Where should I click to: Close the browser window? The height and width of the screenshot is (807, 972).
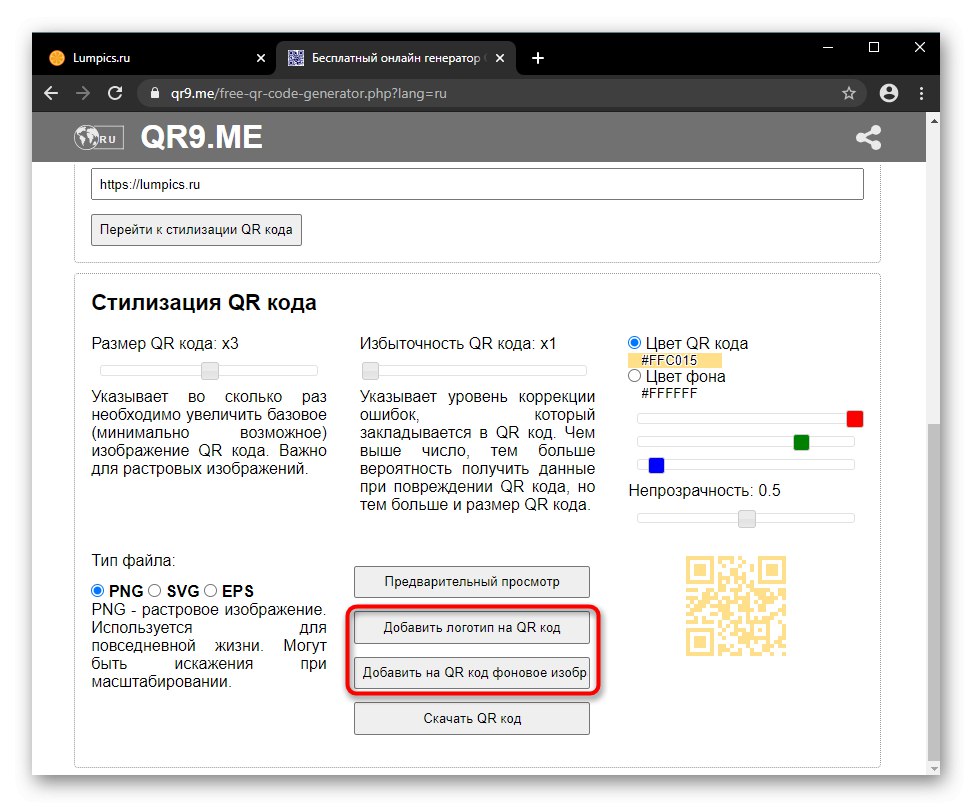[x=920, y=47]
